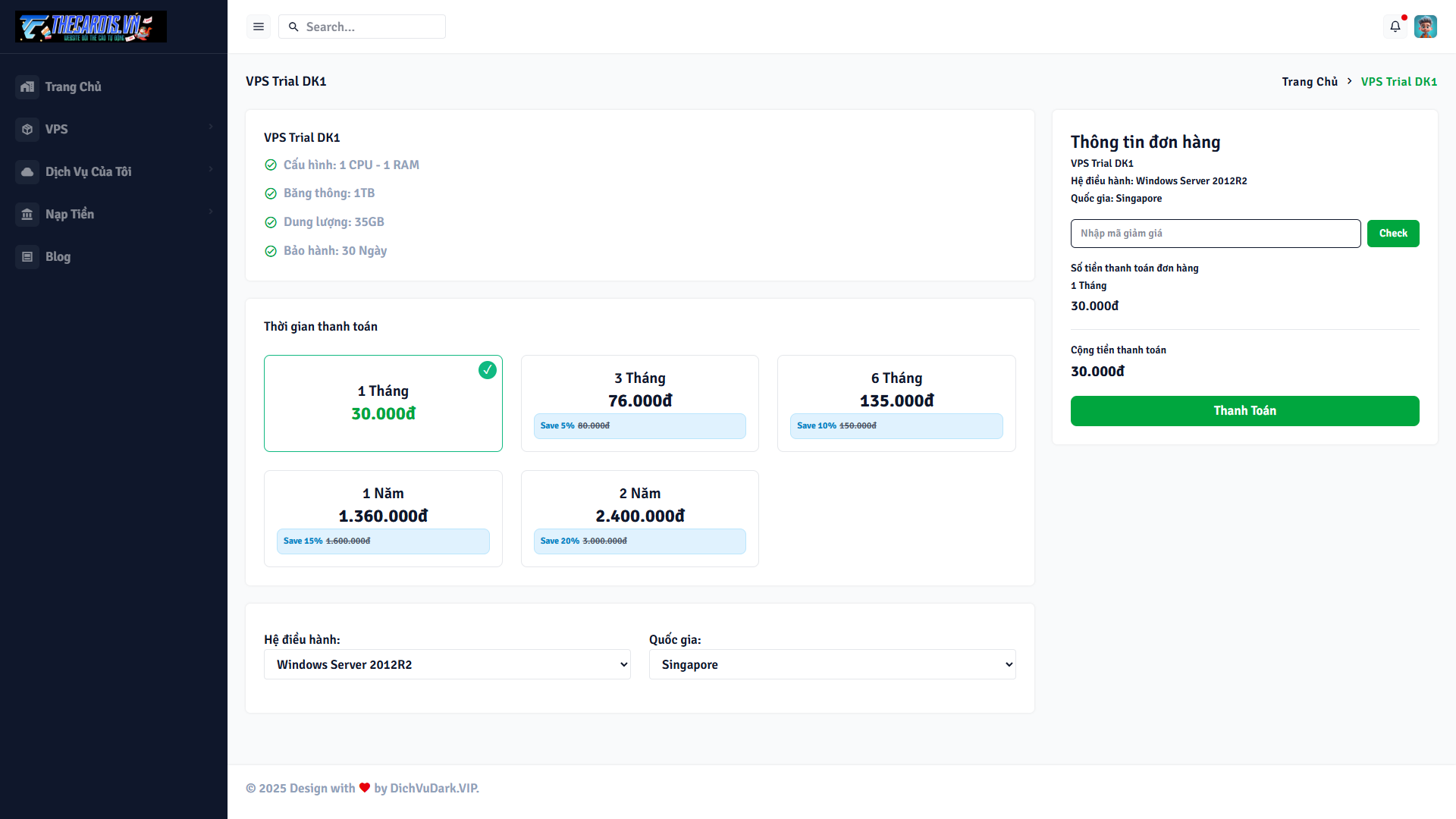The width and height of the screenshot is (1456, 819).
Task: Open the Hệ điều hành dropdown
Action: tap(447, 664)
